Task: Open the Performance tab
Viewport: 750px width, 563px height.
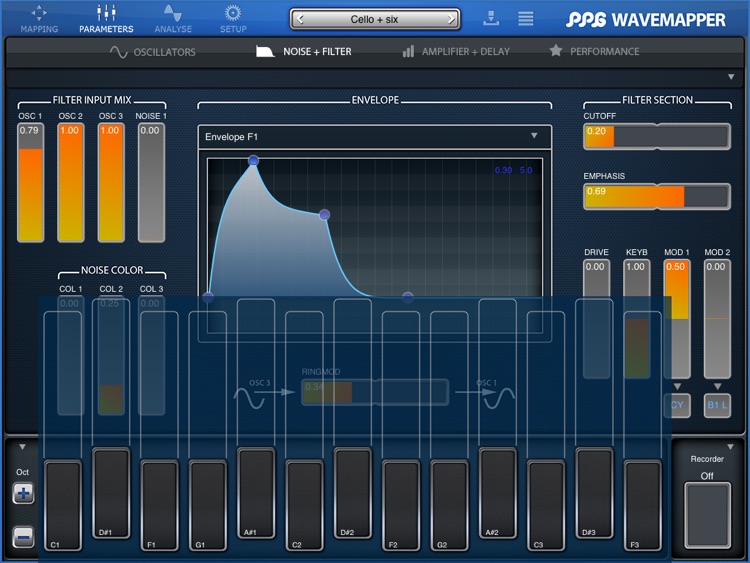Action: pyautogui.click(x=594, y=51)
